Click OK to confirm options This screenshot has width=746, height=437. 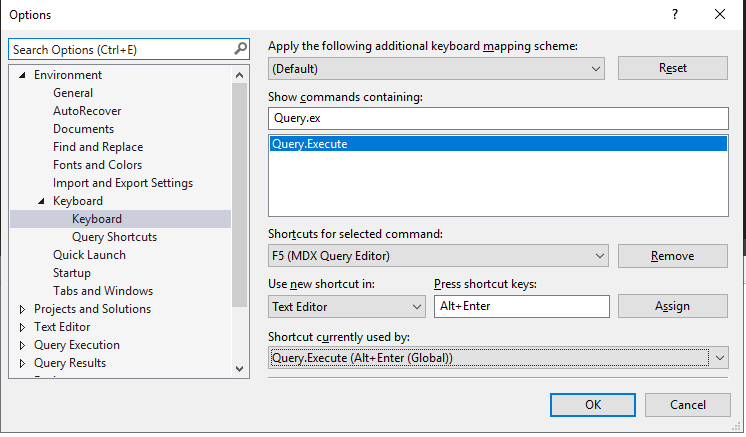point(593,405)
